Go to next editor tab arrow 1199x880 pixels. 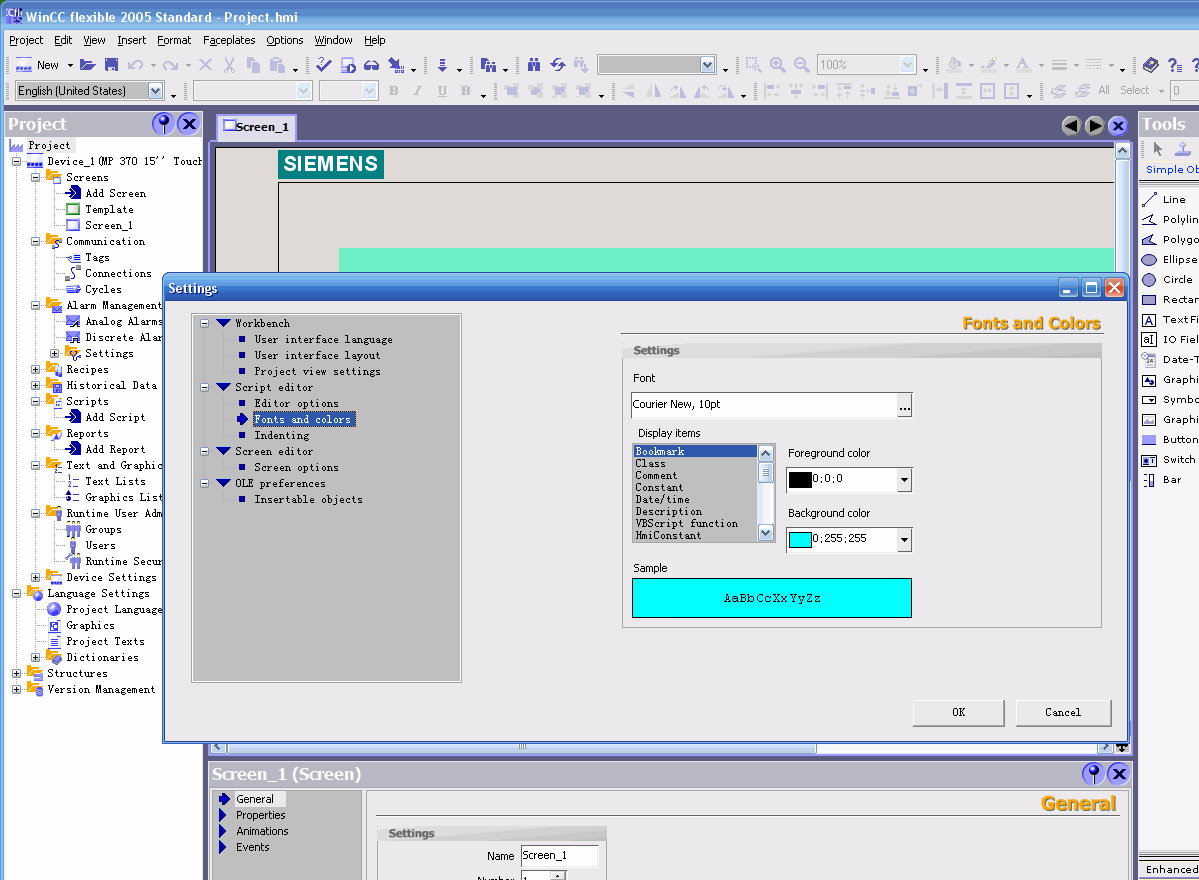(1095, 125)
